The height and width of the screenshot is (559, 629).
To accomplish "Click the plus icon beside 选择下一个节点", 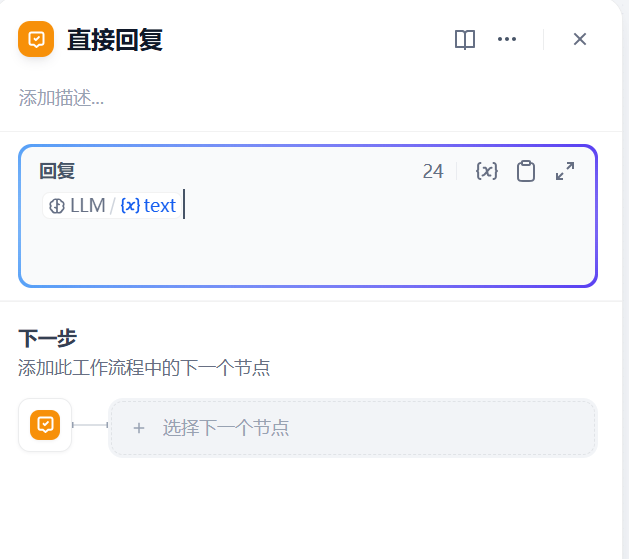I will [139, 428].
